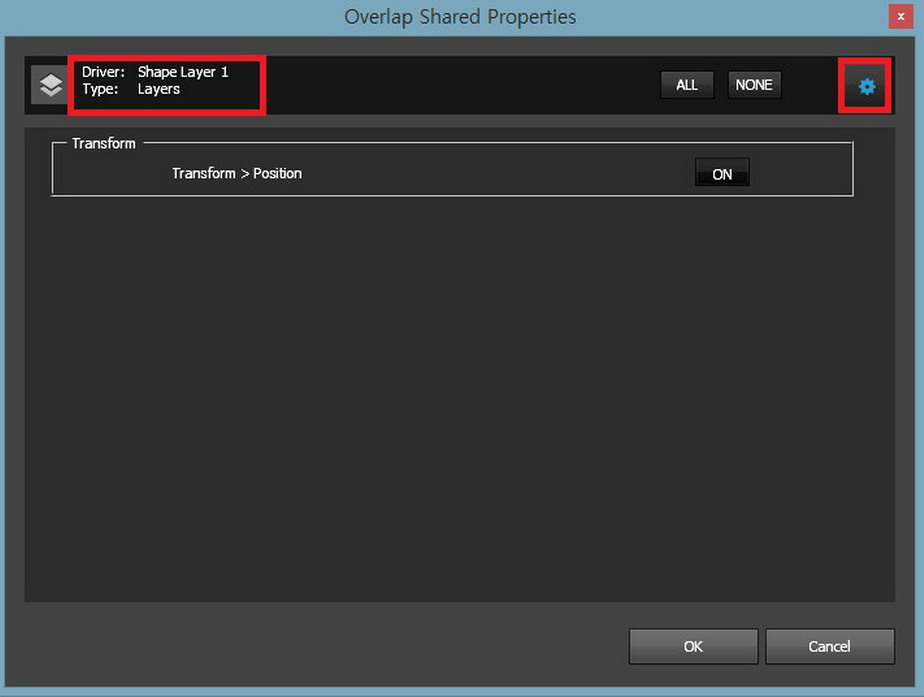Click the Transform > Position label
Viewport: 924px width, 697px height.
click(237, 173)
